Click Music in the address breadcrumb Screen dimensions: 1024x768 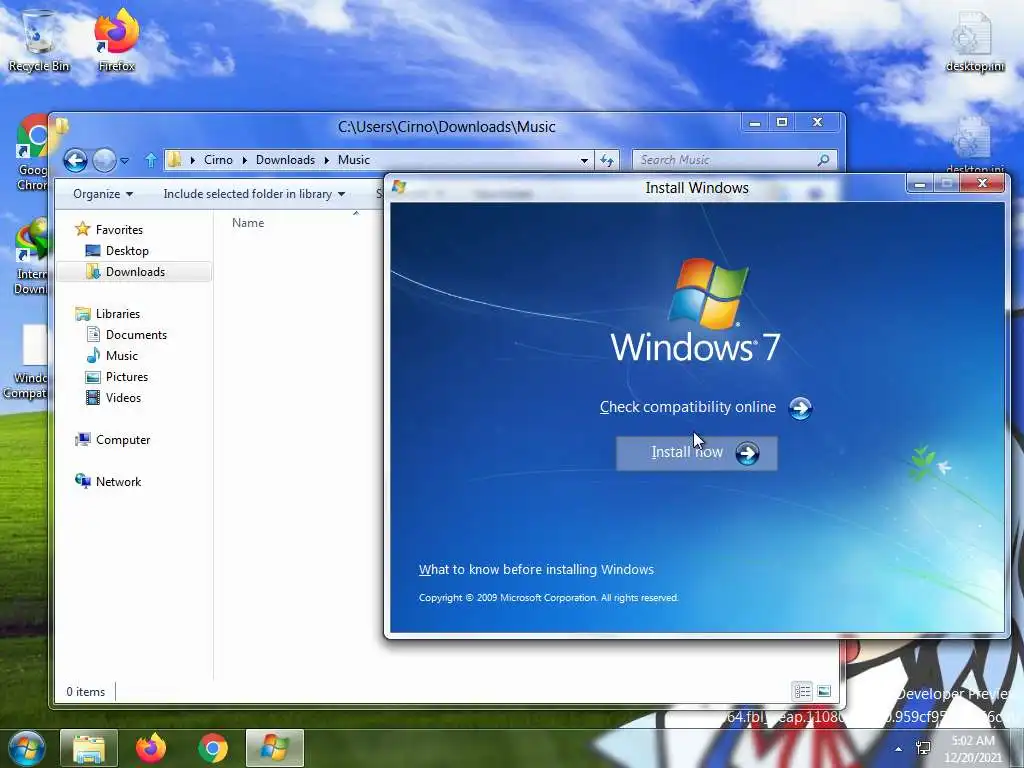(354, 160)
